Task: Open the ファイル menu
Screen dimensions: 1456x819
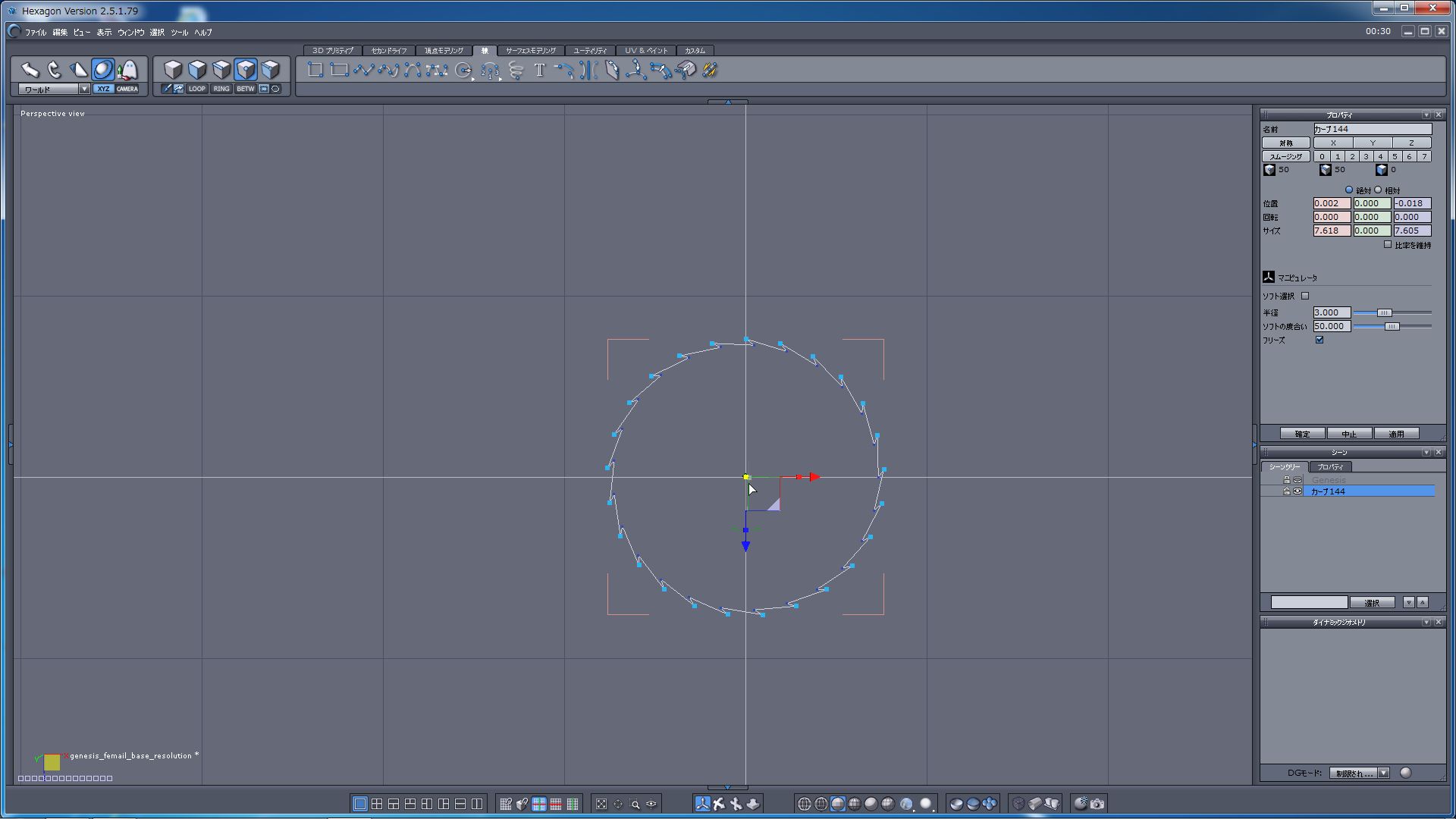Action: [35, 33]
